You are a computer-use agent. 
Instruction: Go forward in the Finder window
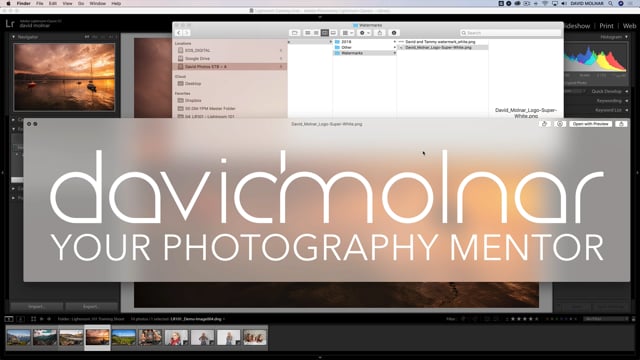[x=187, y=33]
